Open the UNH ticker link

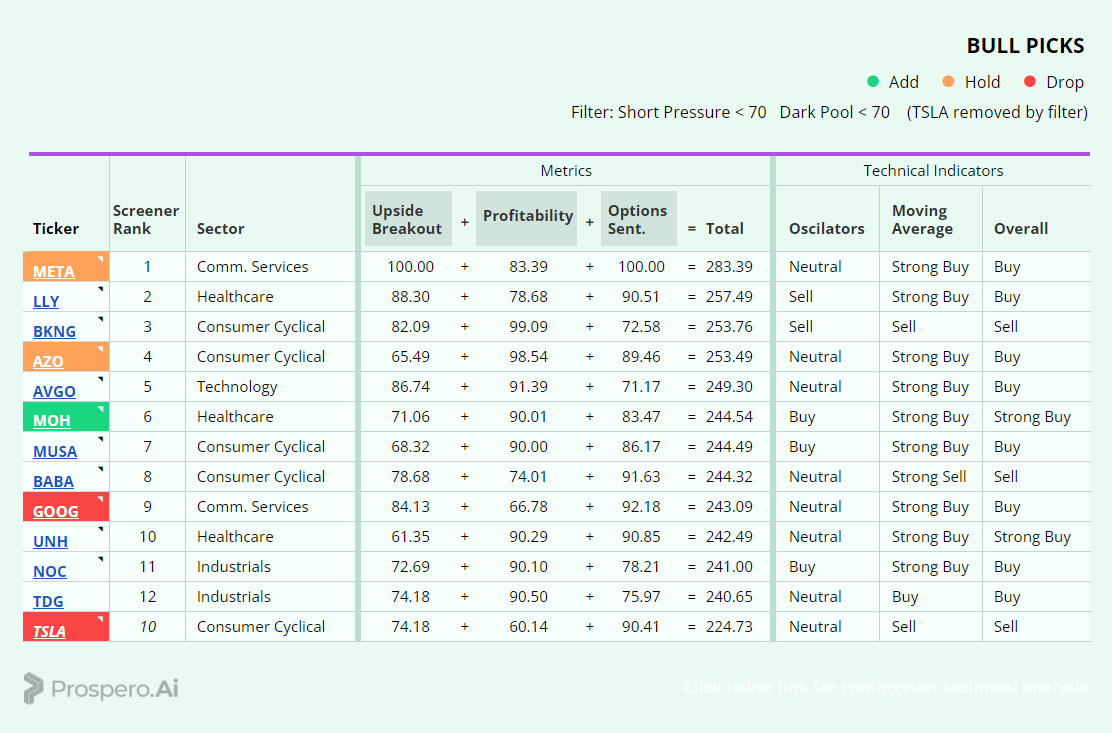coord(50,541)
